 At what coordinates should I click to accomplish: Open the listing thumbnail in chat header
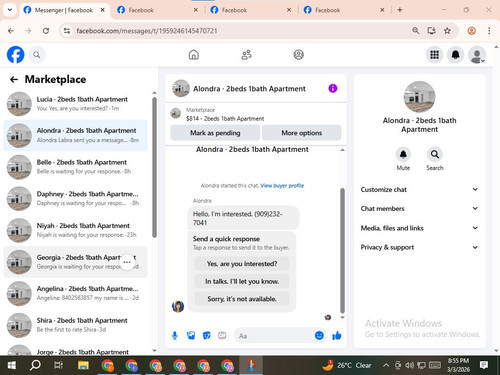click(181, 88)
